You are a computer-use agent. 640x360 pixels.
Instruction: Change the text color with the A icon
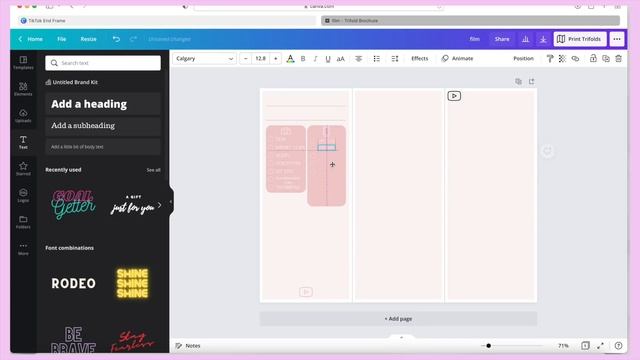click(290, 59)
